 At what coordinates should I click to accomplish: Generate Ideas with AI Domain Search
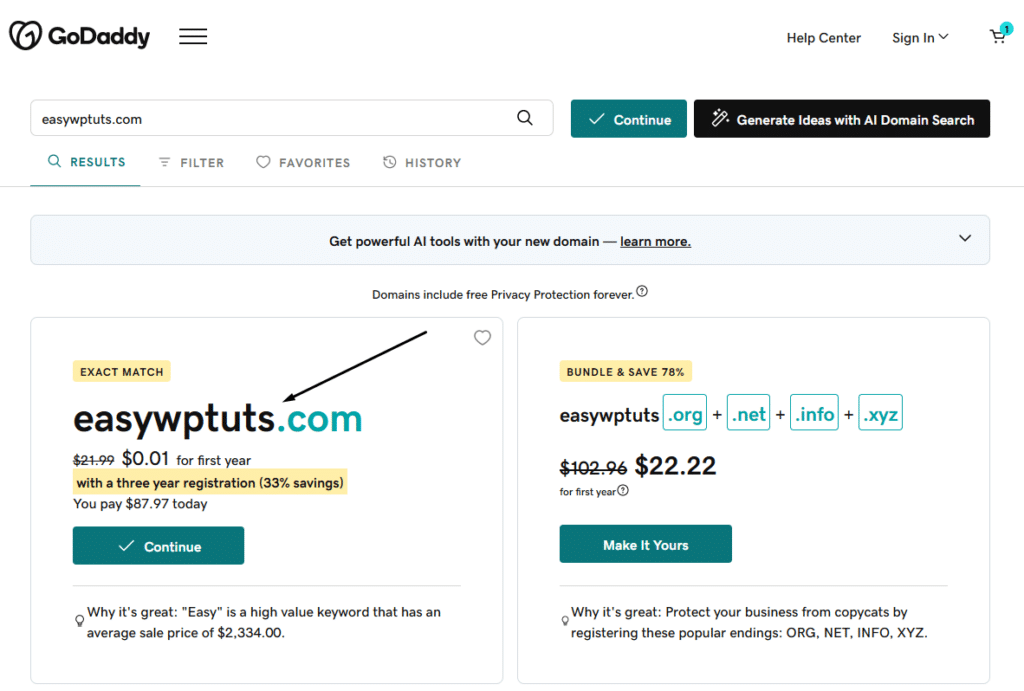click(841, 119)
